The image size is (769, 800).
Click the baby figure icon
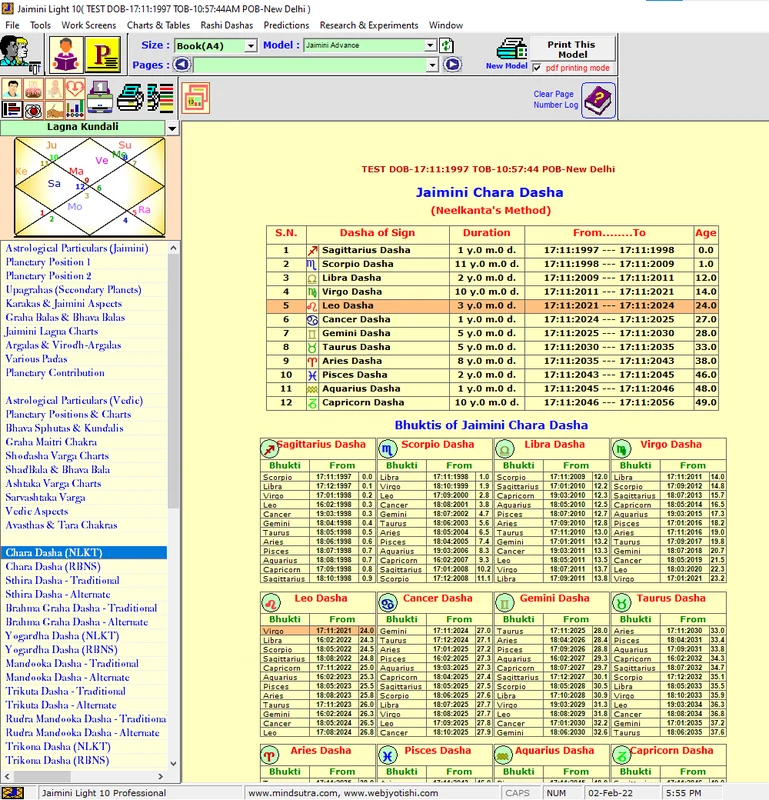[54, 89]
